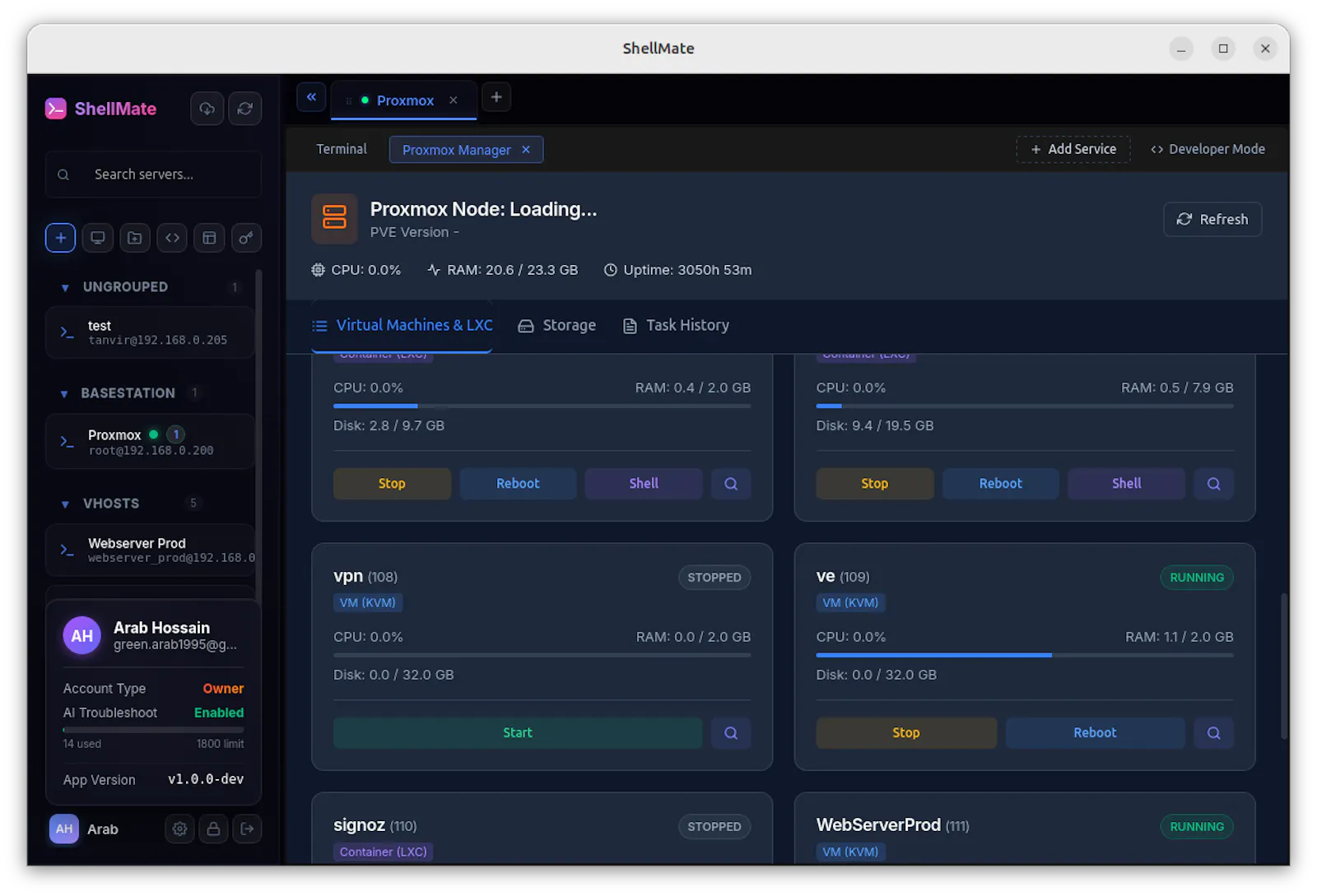
Task: Collapse the UNGROUPED server group
Action: click(x=65, y=287)
